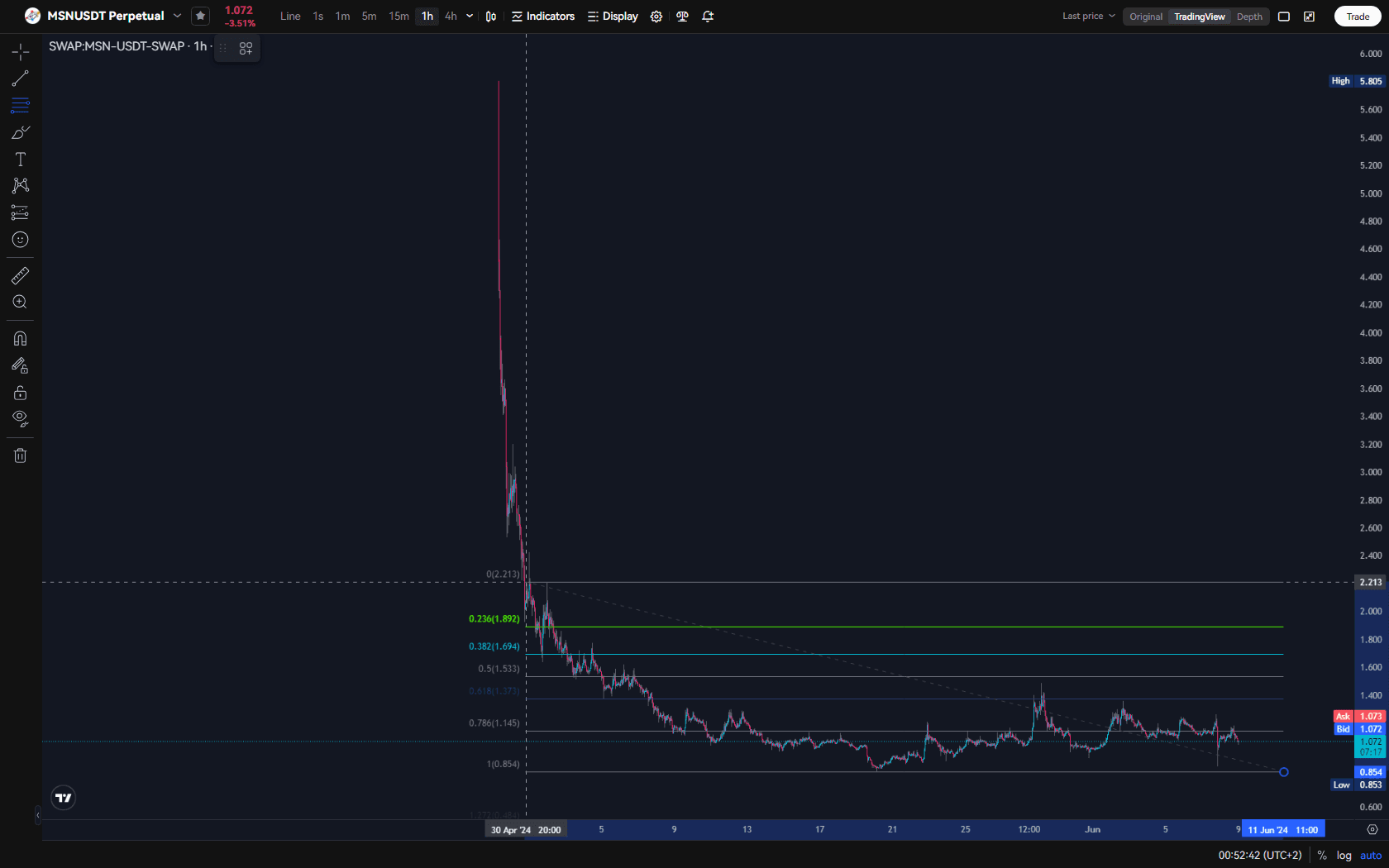This screenshot has height=868, width=1389.
Task: Open the timezone clock 00:52:42 (UTC+2)
Action: coord(1260,856)
